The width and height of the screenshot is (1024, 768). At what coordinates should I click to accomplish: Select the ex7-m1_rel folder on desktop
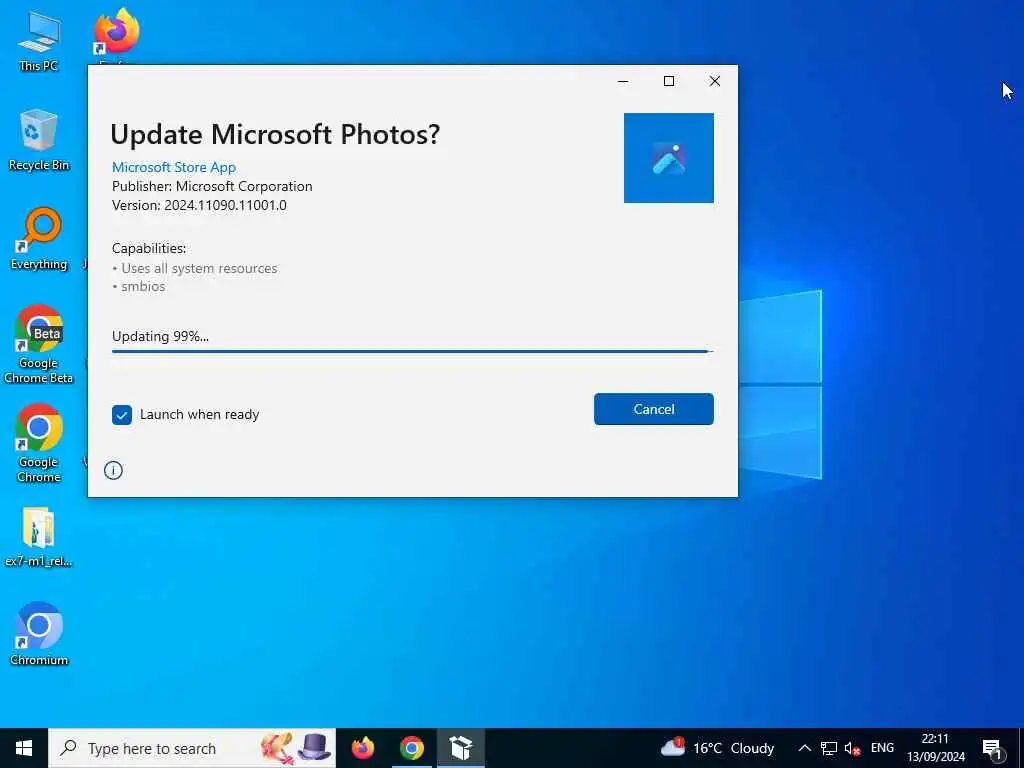pos(39,537)
